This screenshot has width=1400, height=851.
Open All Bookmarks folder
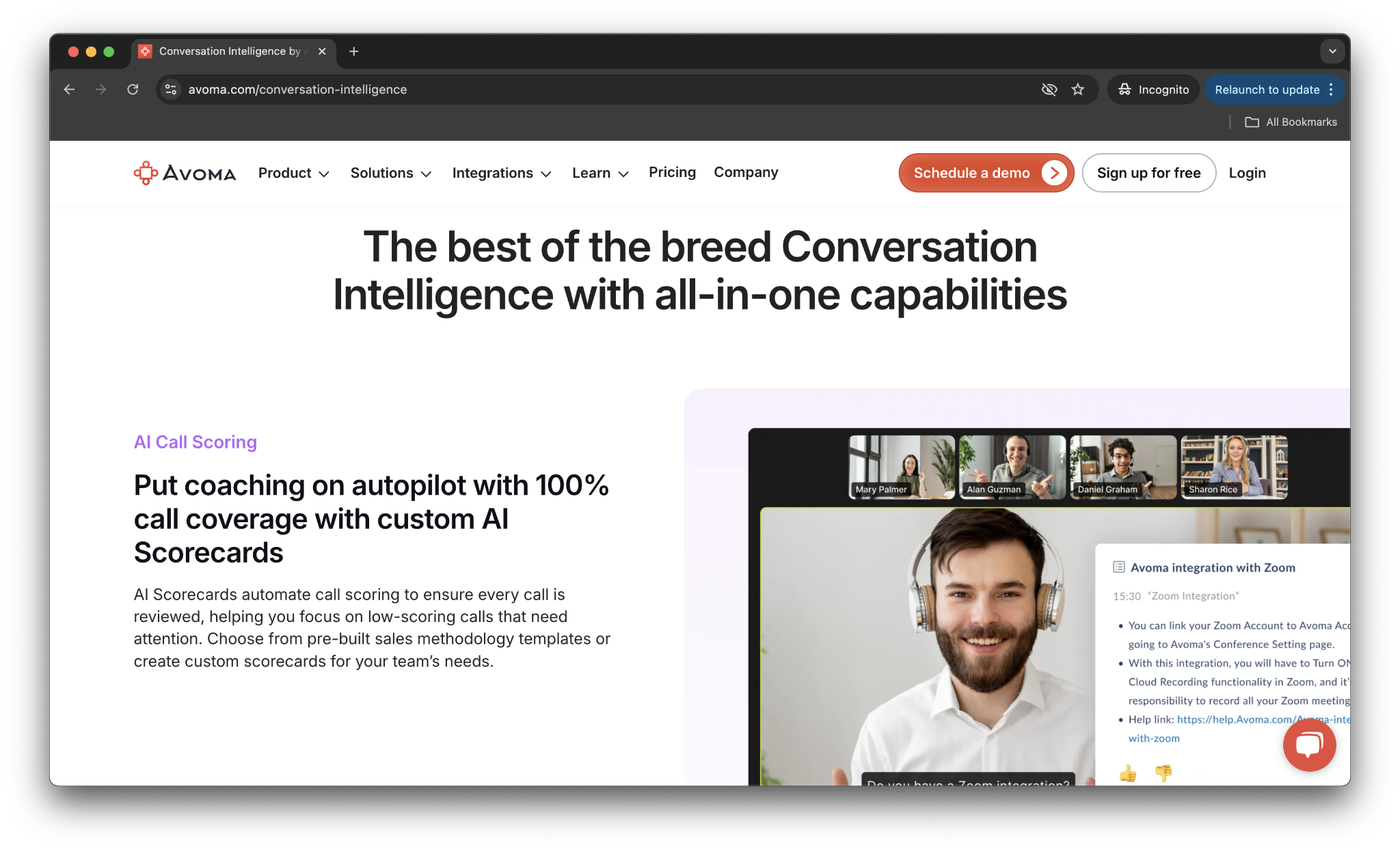click(1291, 122)
